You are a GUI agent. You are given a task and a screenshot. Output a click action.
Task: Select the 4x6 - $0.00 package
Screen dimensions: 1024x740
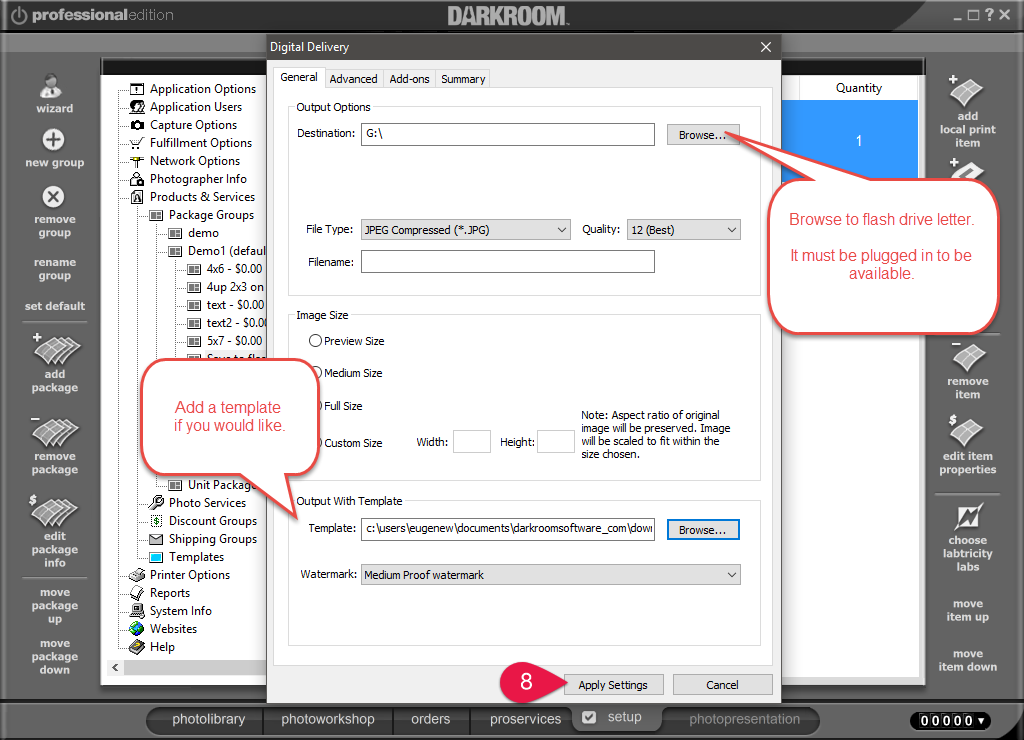(234, 268)
